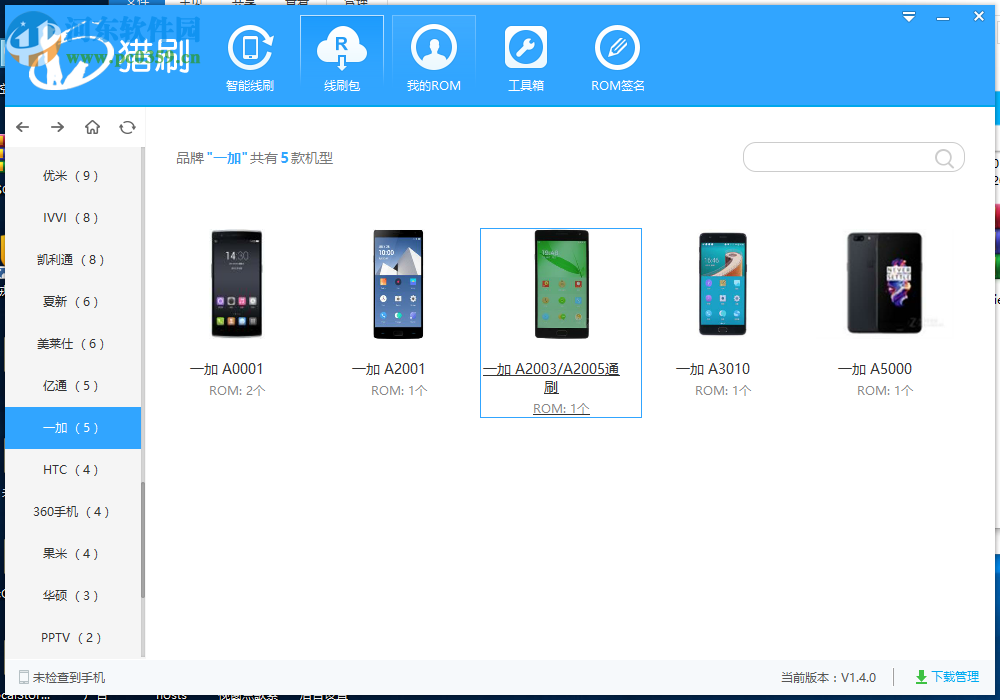The width and height of the screenshot is (1000, 700).
Task: Click the 一加 A3010 model name
Action: tap(713, 369)
